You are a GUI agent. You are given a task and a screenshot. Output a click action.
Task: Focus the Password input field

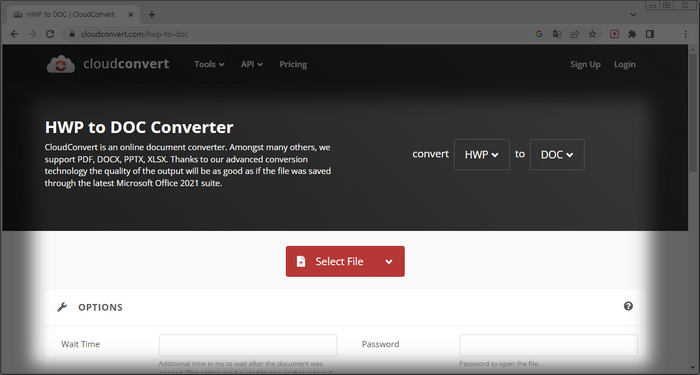coord(548,345)
